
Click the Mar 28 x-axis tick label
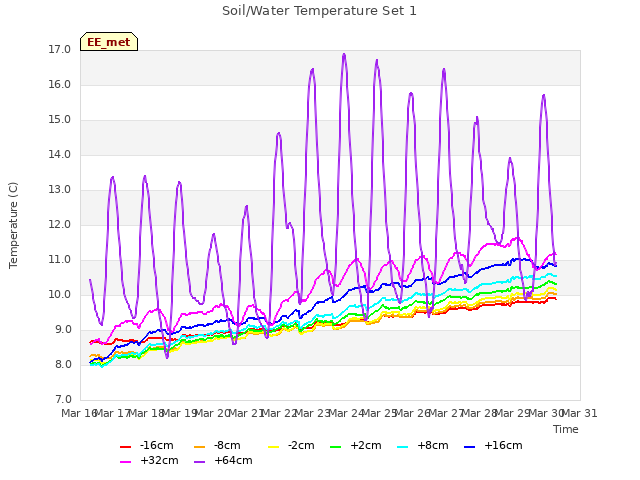click(480, 413)
